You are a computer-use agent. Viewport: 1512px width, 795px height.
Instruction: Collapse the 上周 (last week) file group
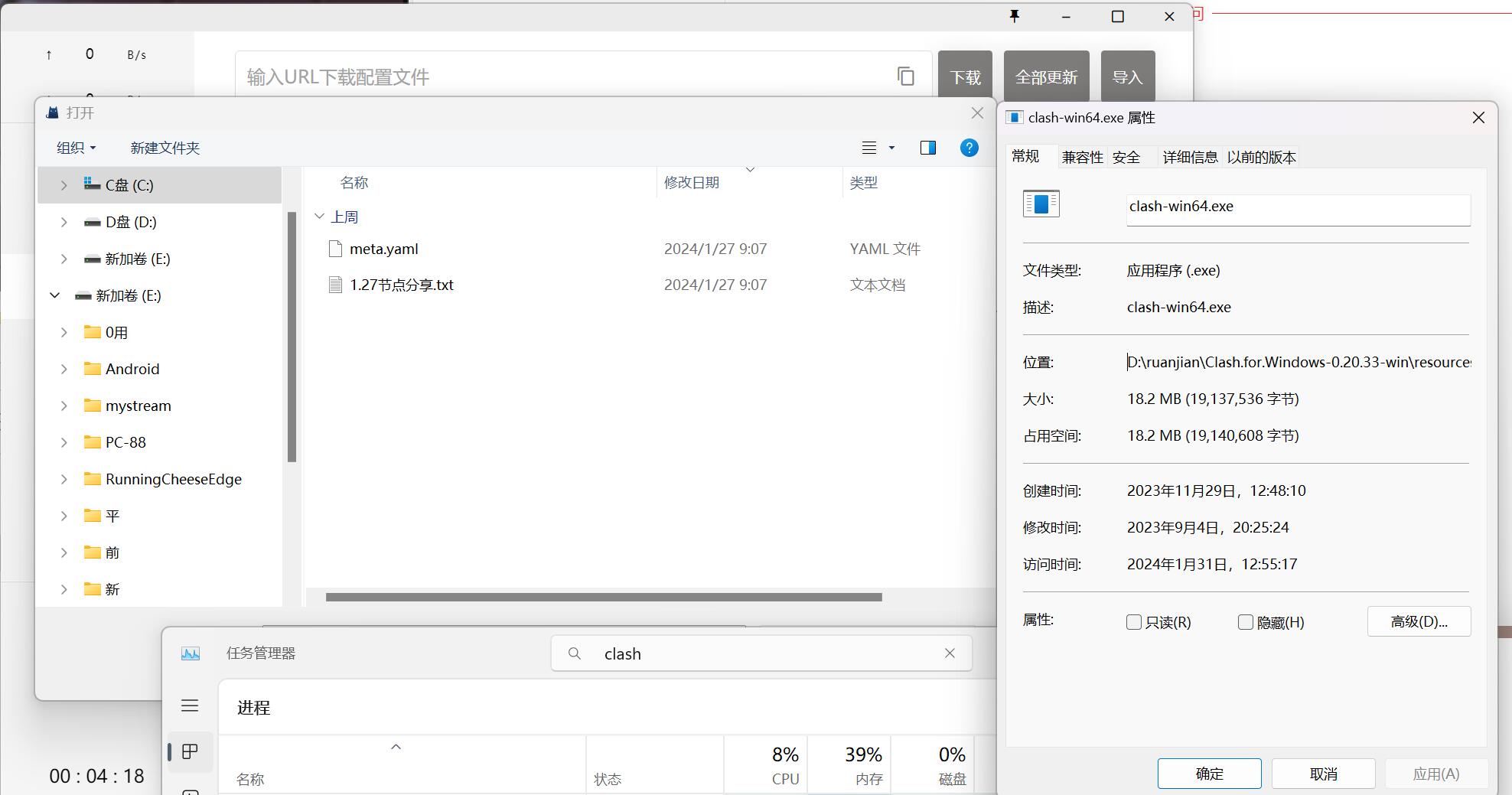coord(319,217)
